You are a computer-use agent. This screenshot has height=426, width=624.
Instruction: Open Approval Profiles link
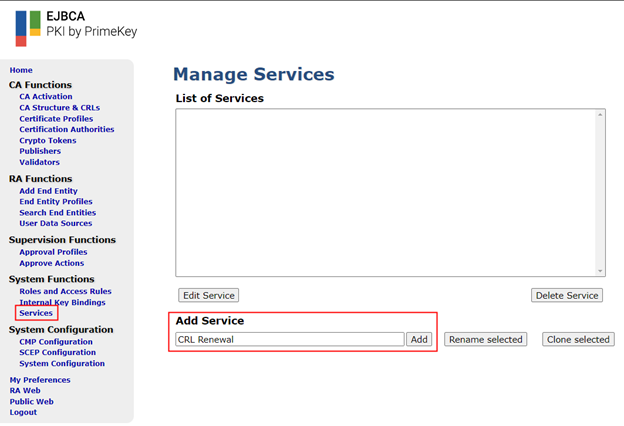(53, 252)
